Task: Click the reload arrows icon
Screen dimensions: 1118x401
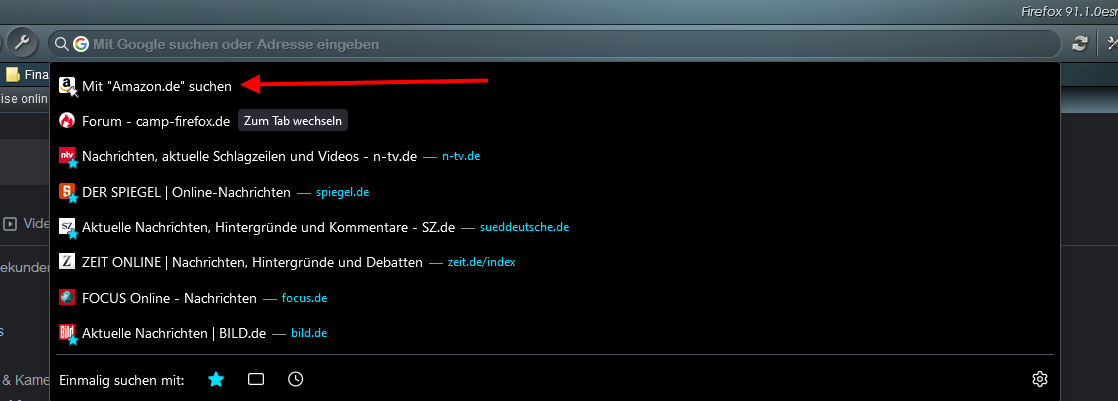Action: tap(1079, 44)
